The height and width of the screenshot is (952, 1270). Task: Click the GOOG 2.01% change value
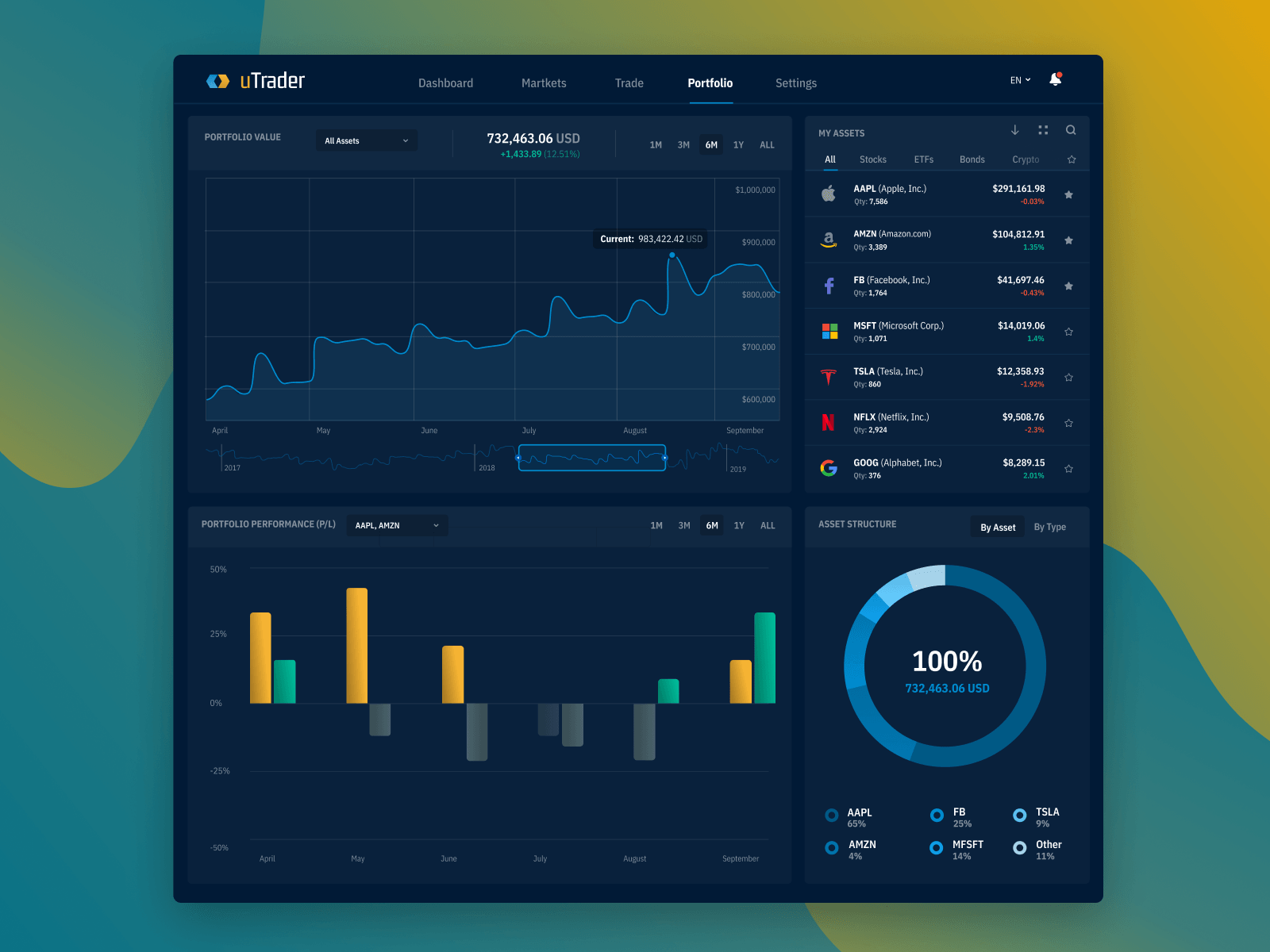[1033, 476]
